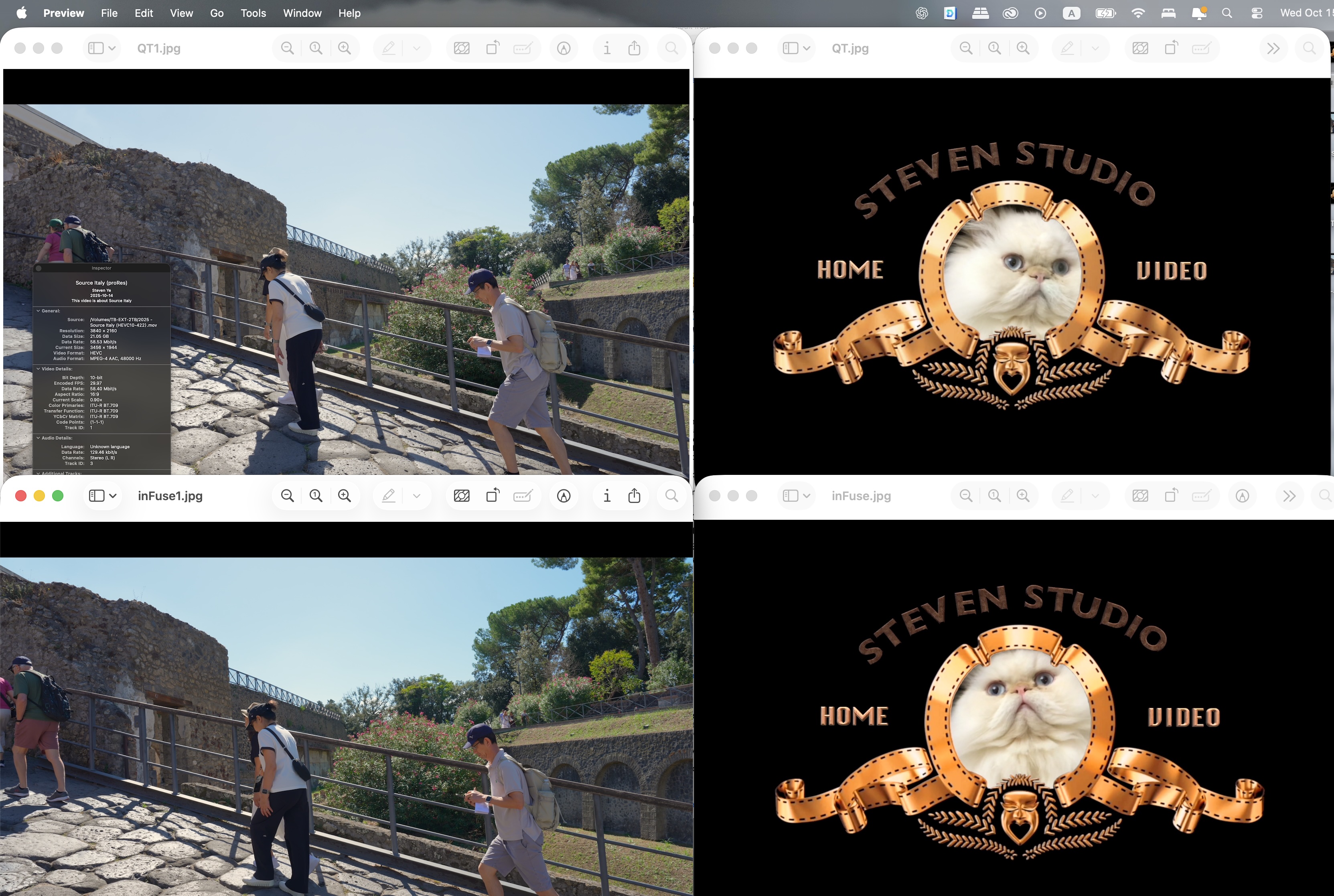Screen dimensions: 1334x896
Task: Open Spotlight search in the menu bar
Action: point(1227,13)
